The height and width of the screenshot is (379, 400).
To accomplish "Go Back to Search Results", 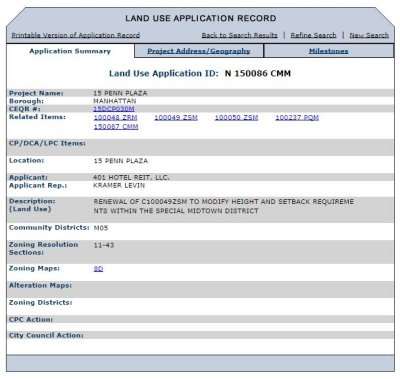I will [239, 35].
